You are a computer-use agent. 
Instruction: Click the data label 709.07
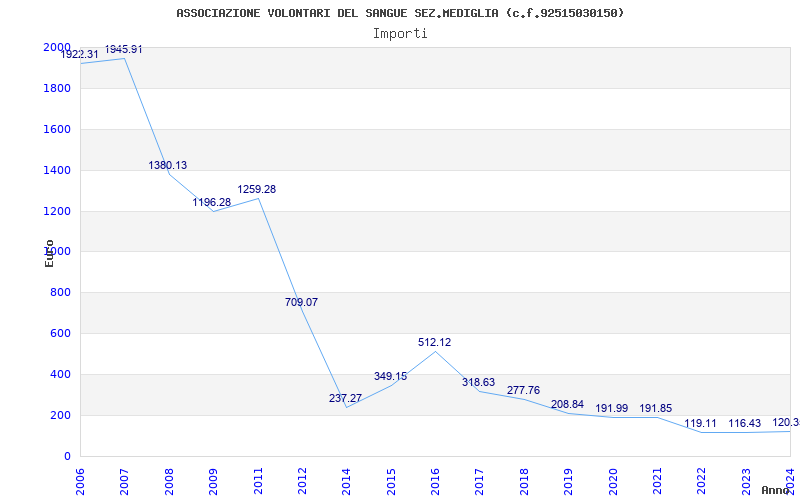[302, 302]
